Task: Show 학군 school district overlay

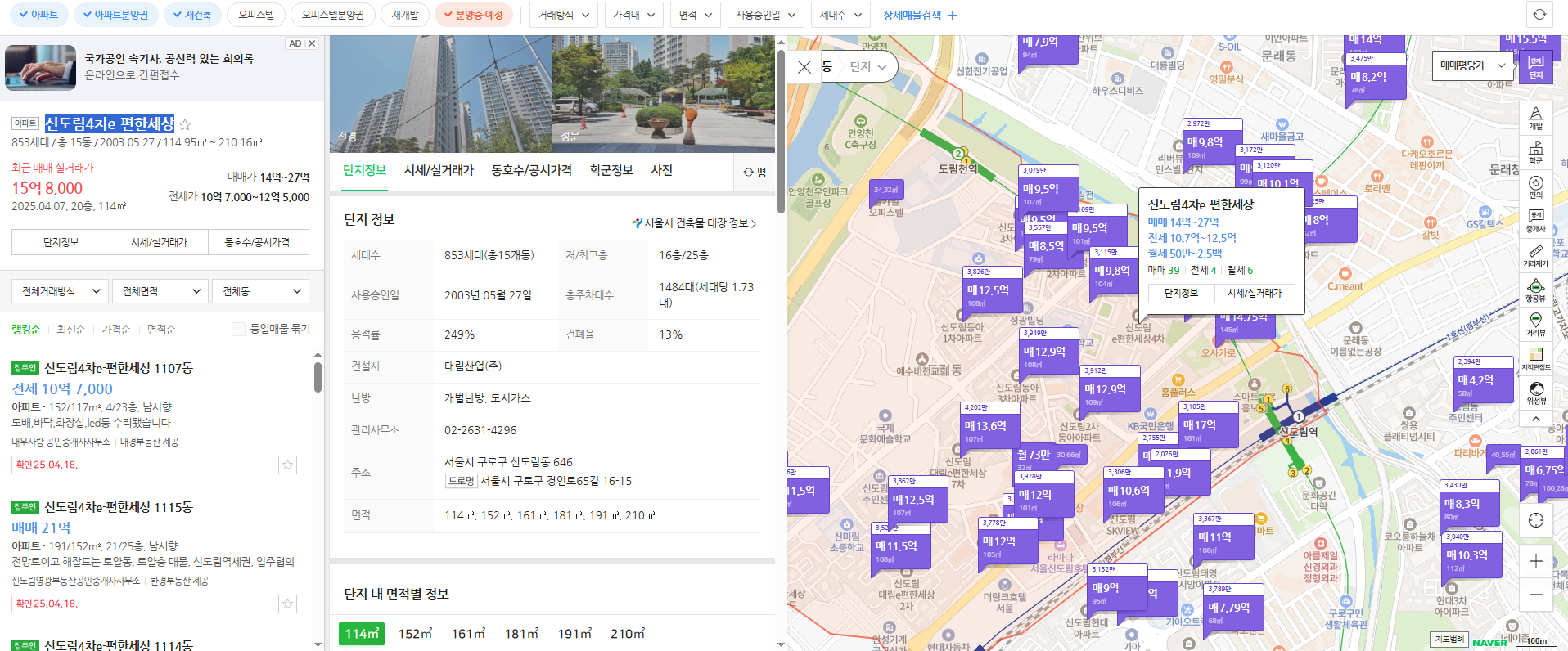Action: (x=1536, y=152)
